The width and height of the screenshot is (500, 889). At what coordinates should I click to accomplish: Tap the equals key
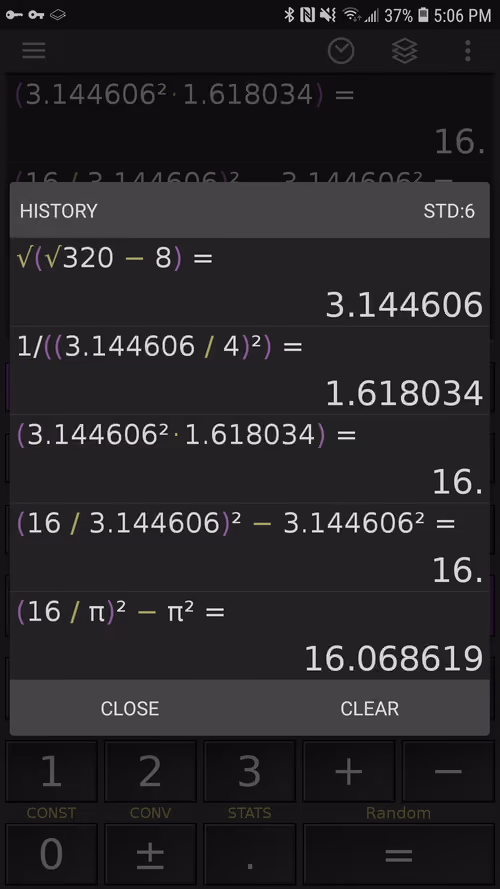click(399, 854)
